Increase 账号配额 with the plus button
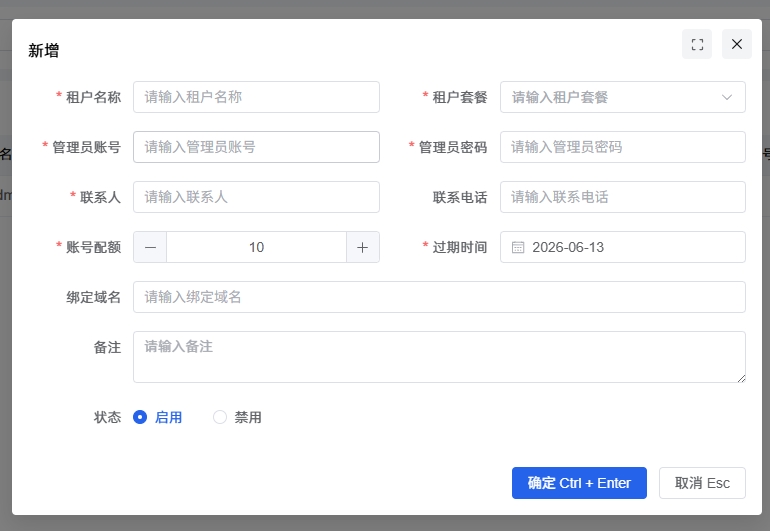 pyautogui.click(x=362, y=247)
